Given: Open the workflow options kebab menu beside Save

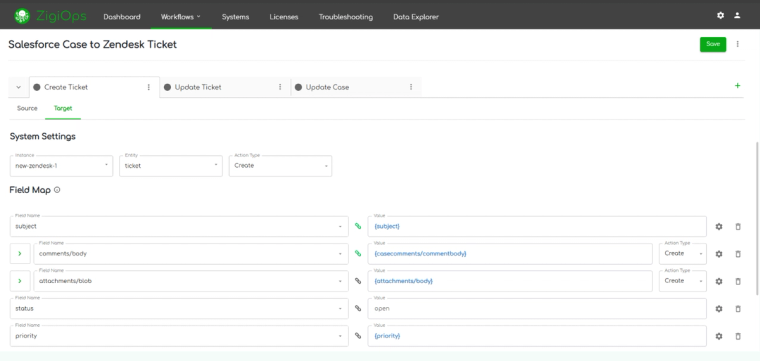Looking at the screenshot, I should click(x=738, y=44).
